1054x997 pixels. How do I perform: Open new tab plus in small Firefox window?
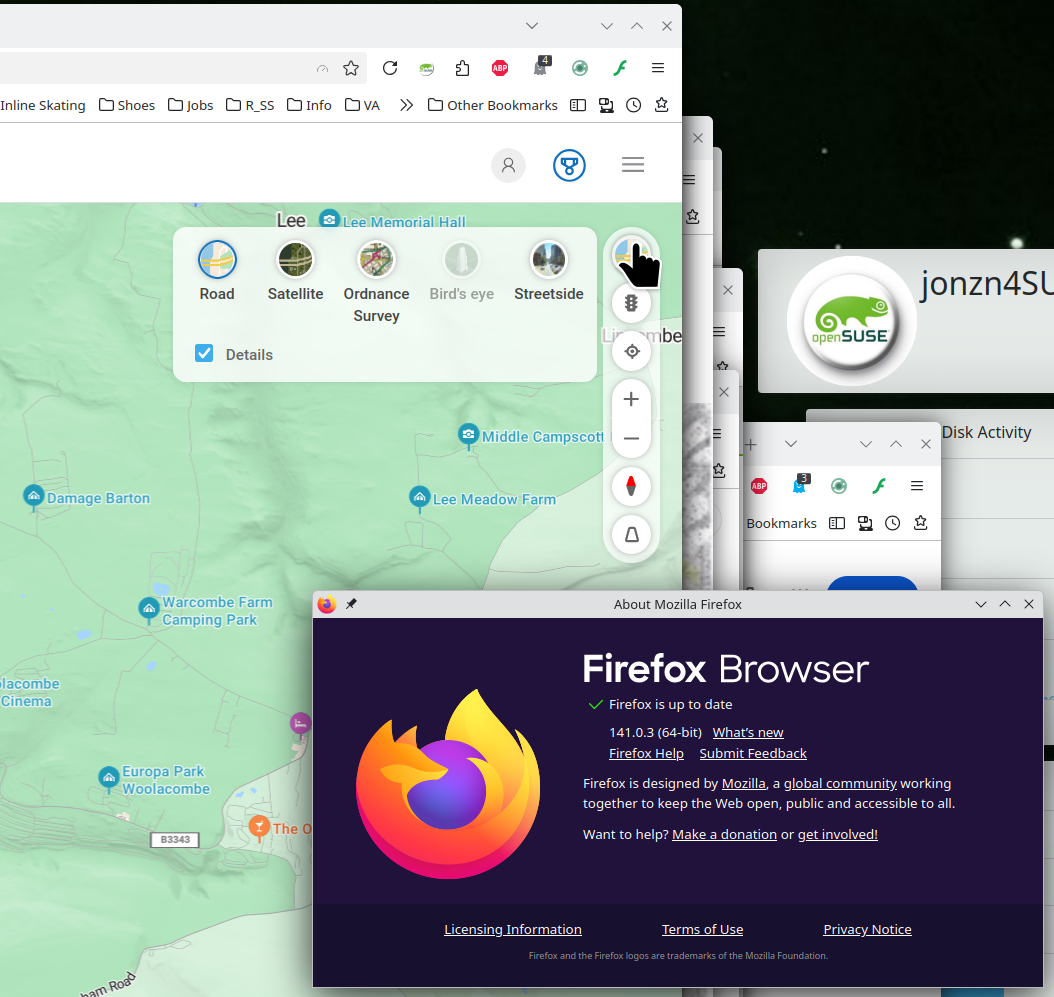point(751,444)
